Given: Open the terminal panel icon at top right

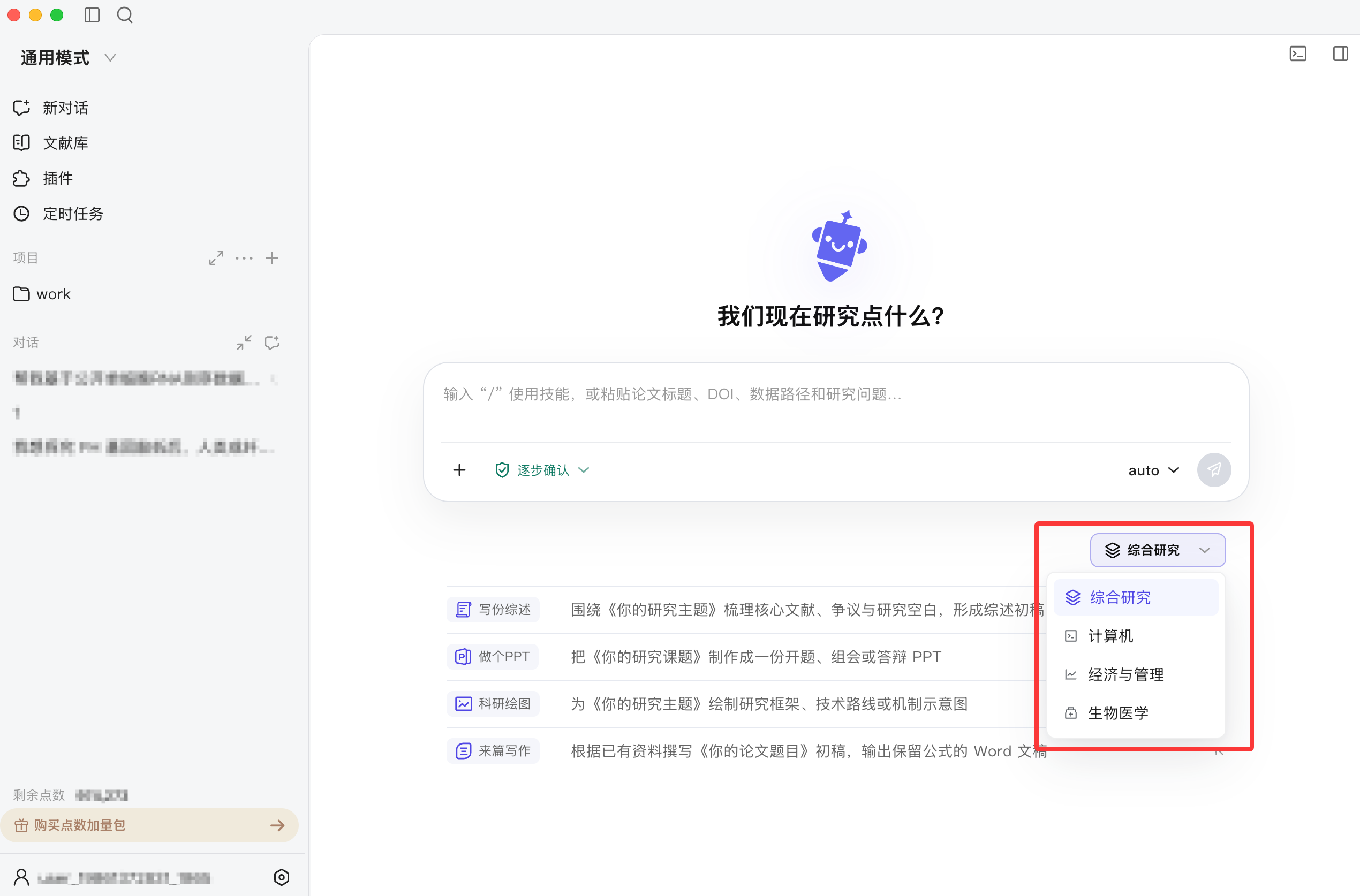Looking at the screenshot, I should 1298,54.
